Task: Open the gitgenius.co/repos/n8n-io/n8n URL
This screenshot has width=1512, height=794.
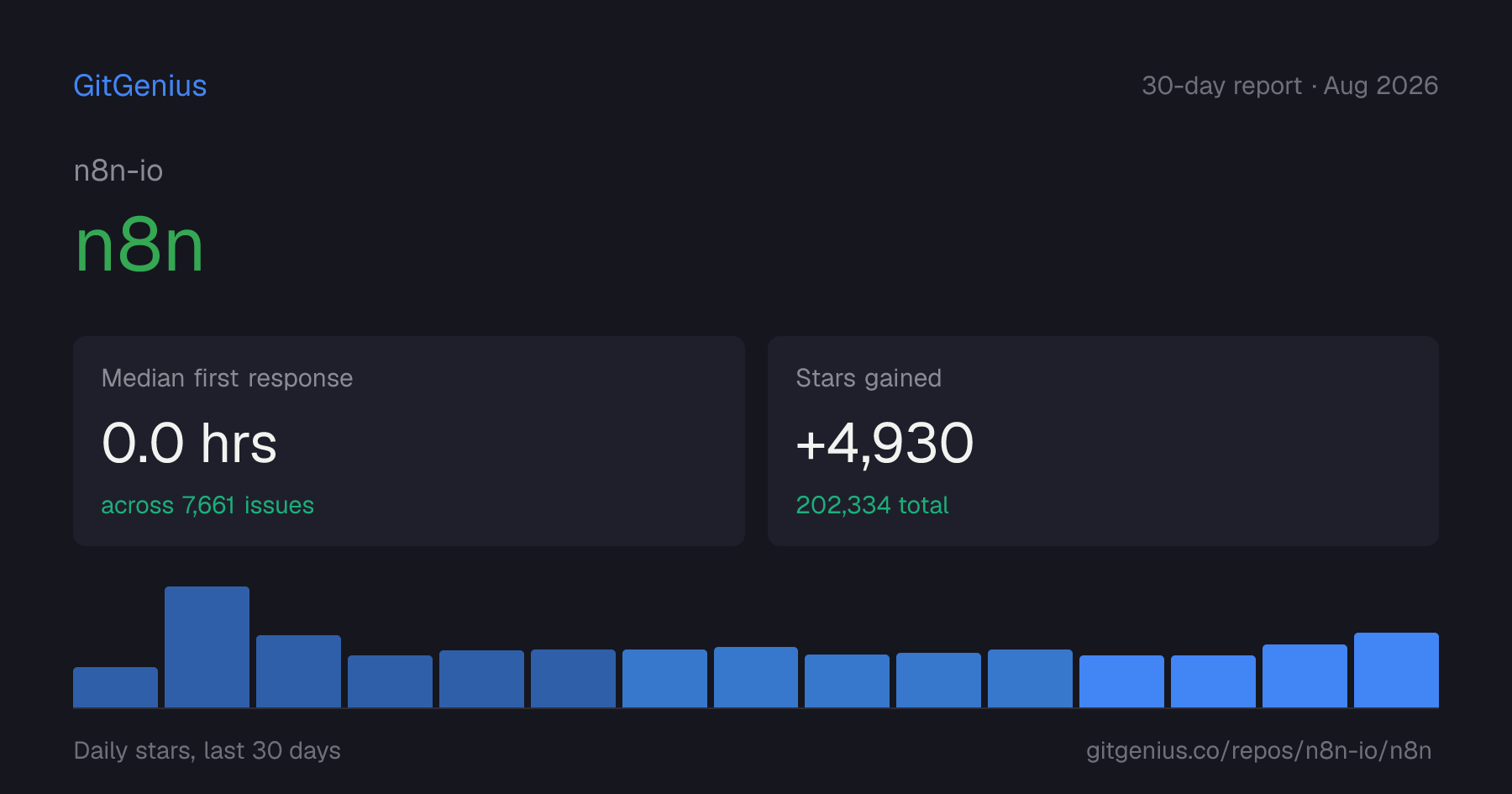Action: (1258, 750)
